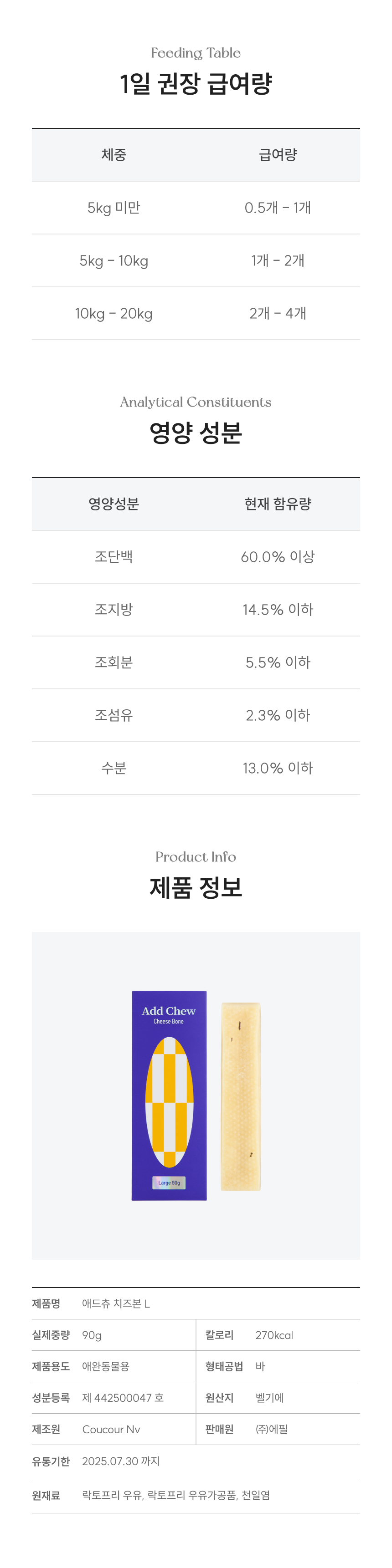The image size is (392, 1568).
Task: Click the manufacturer name Coucour Nv
Action: pos(111,1429)
